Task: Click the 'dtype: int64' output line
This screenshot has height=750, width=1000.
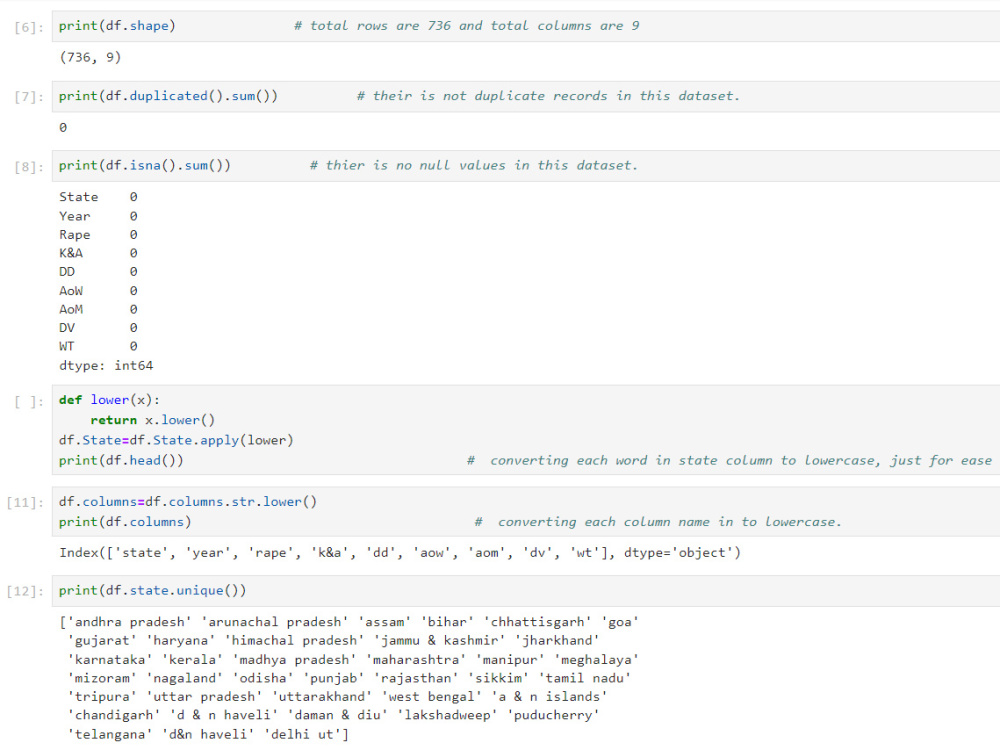Action: [106, 365]
